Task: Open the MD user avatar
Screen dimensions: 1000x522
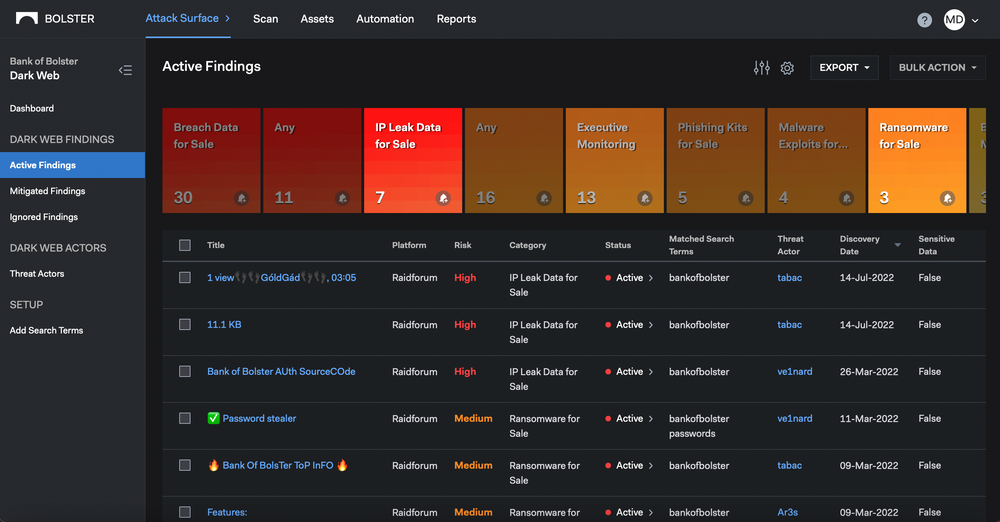Action: 954,20
